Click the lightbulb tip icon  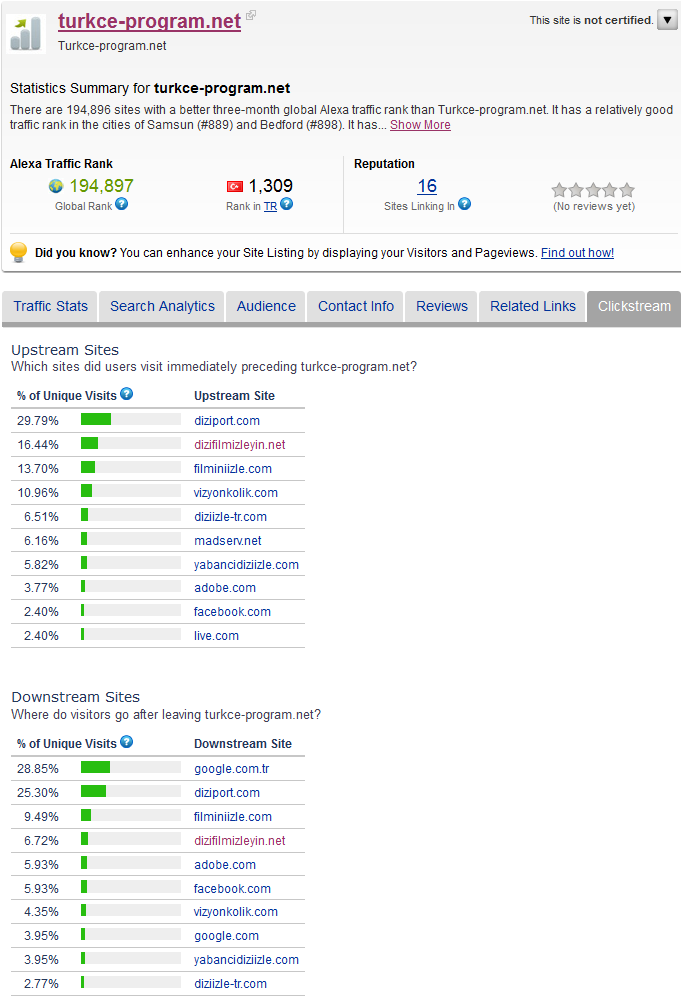pyautogui.click(x=19, y=252)
